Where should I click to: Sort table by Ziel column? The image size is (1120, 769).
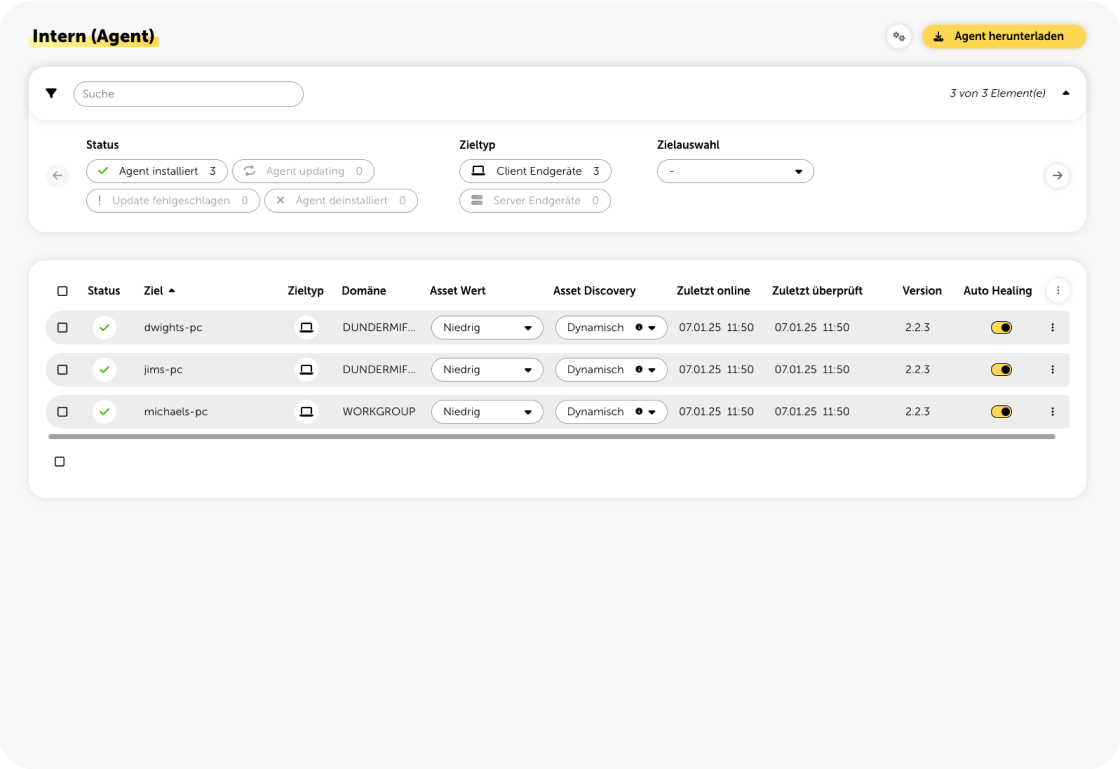(x=159, y=291)
